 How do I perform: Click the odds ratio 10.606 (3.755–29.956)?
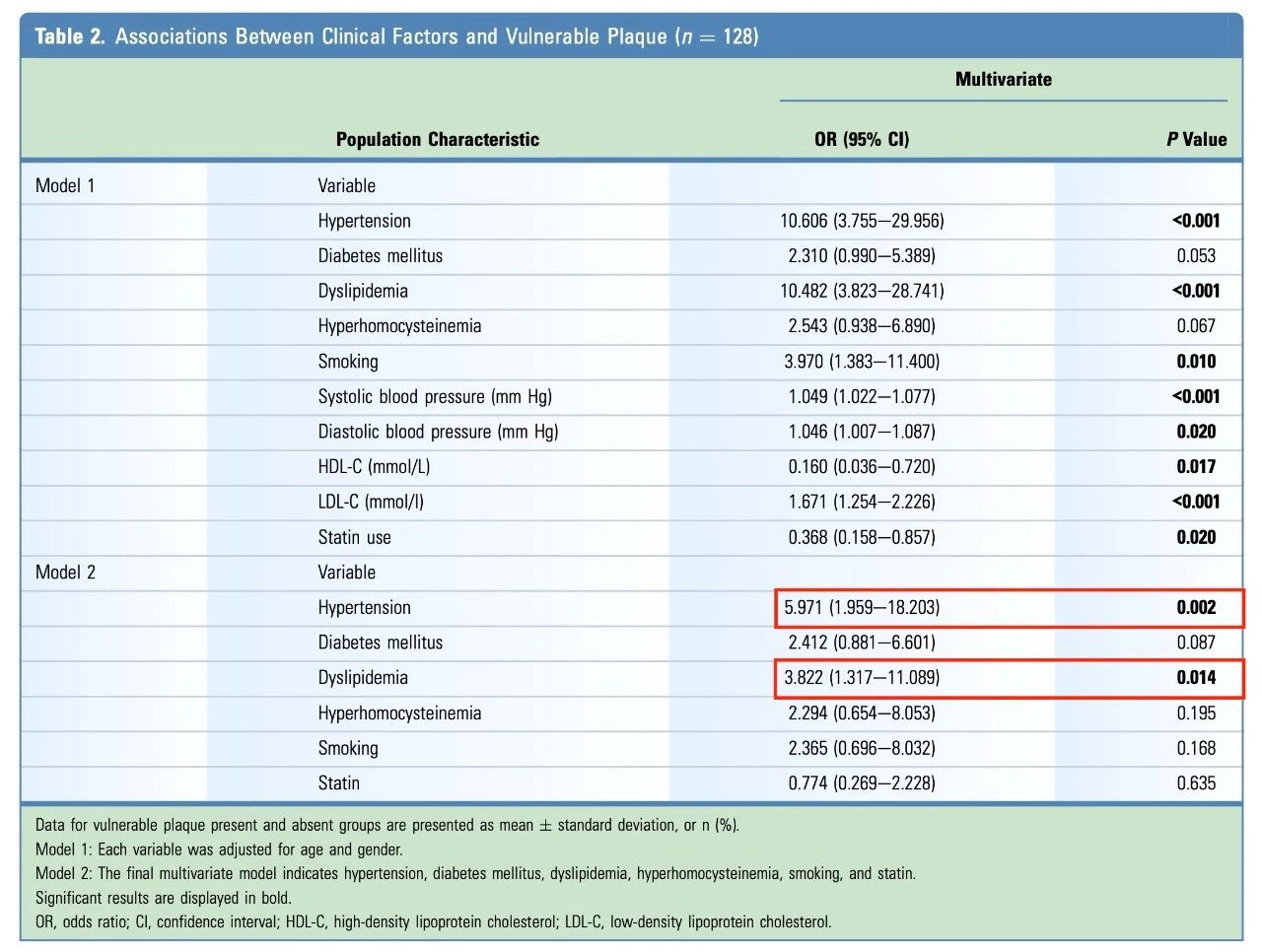862,221
